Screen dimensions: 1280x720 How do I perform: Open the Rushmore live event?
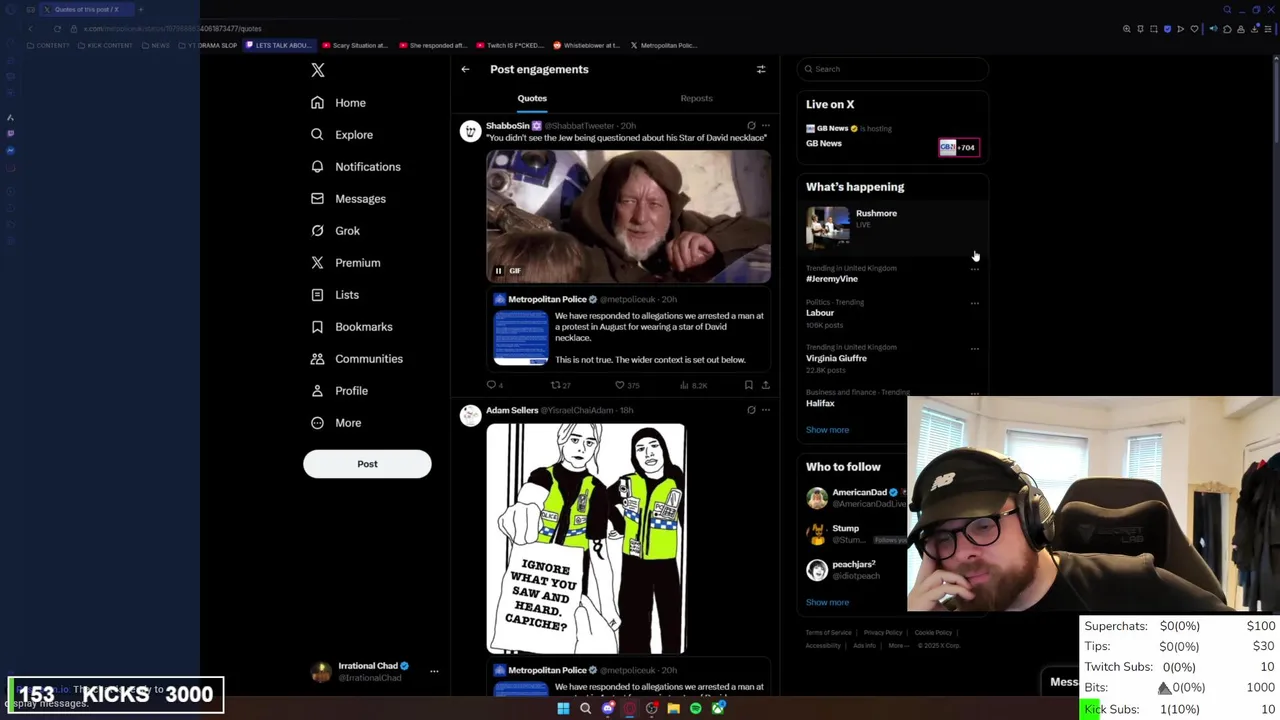[893, 226]
